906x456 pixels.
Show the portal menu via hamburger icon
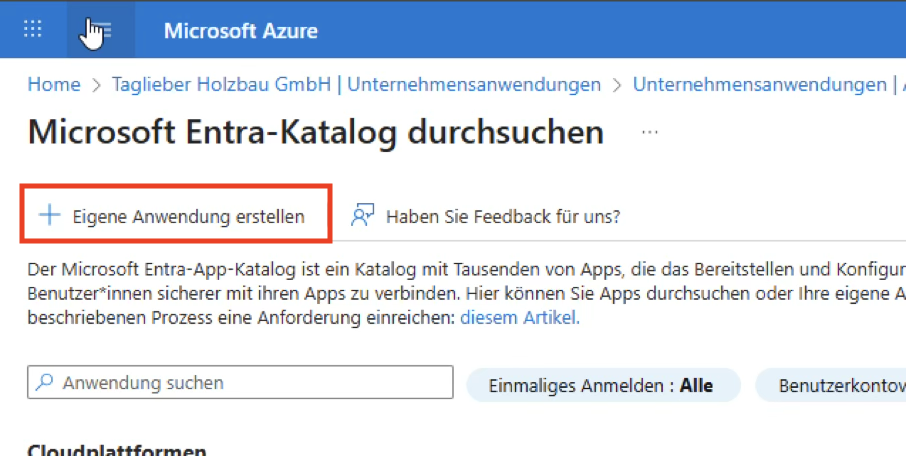tap(100, 30)
